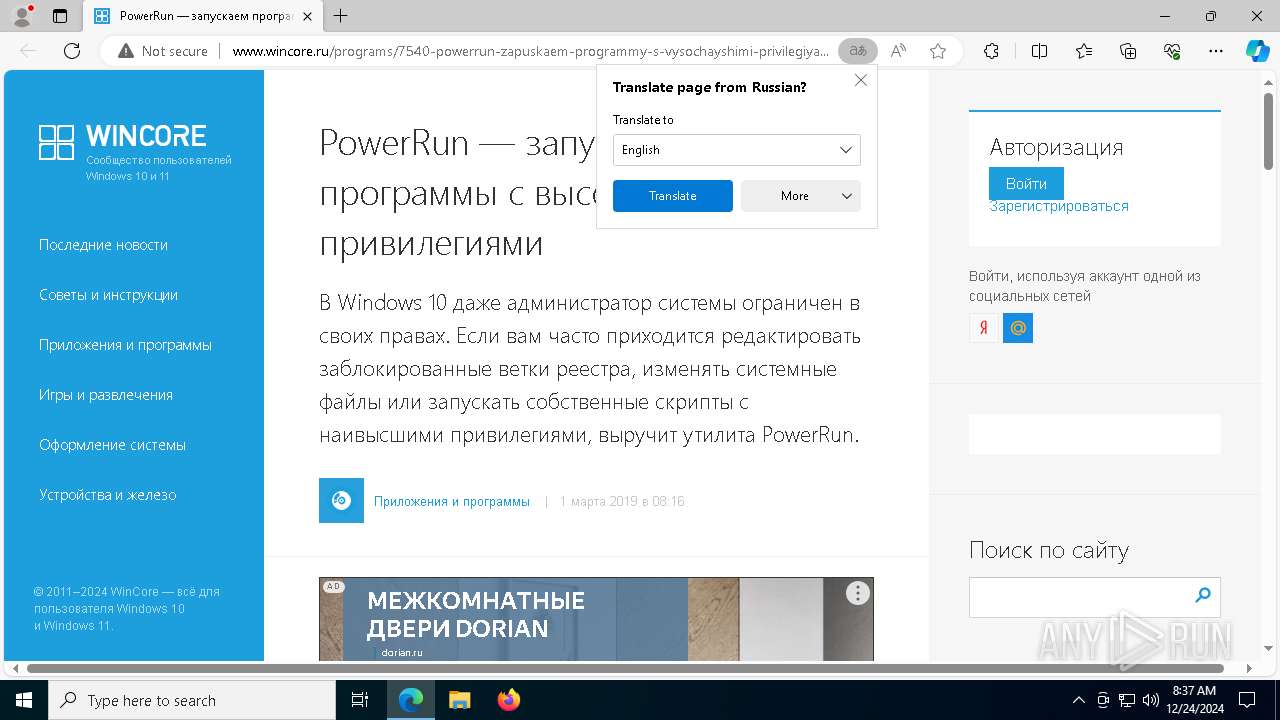Click the Translate button
This screenshot has width=1280, height=720.
[x=672, y=196]
